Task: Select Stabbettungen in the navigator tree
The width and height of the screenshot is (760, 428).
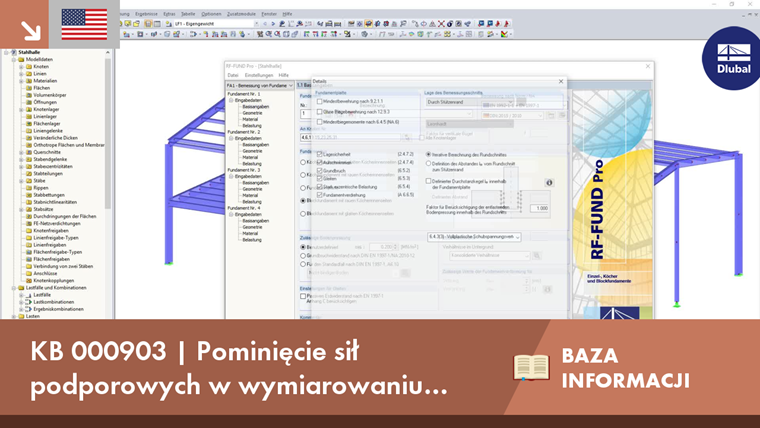Action: coord(49,195)
